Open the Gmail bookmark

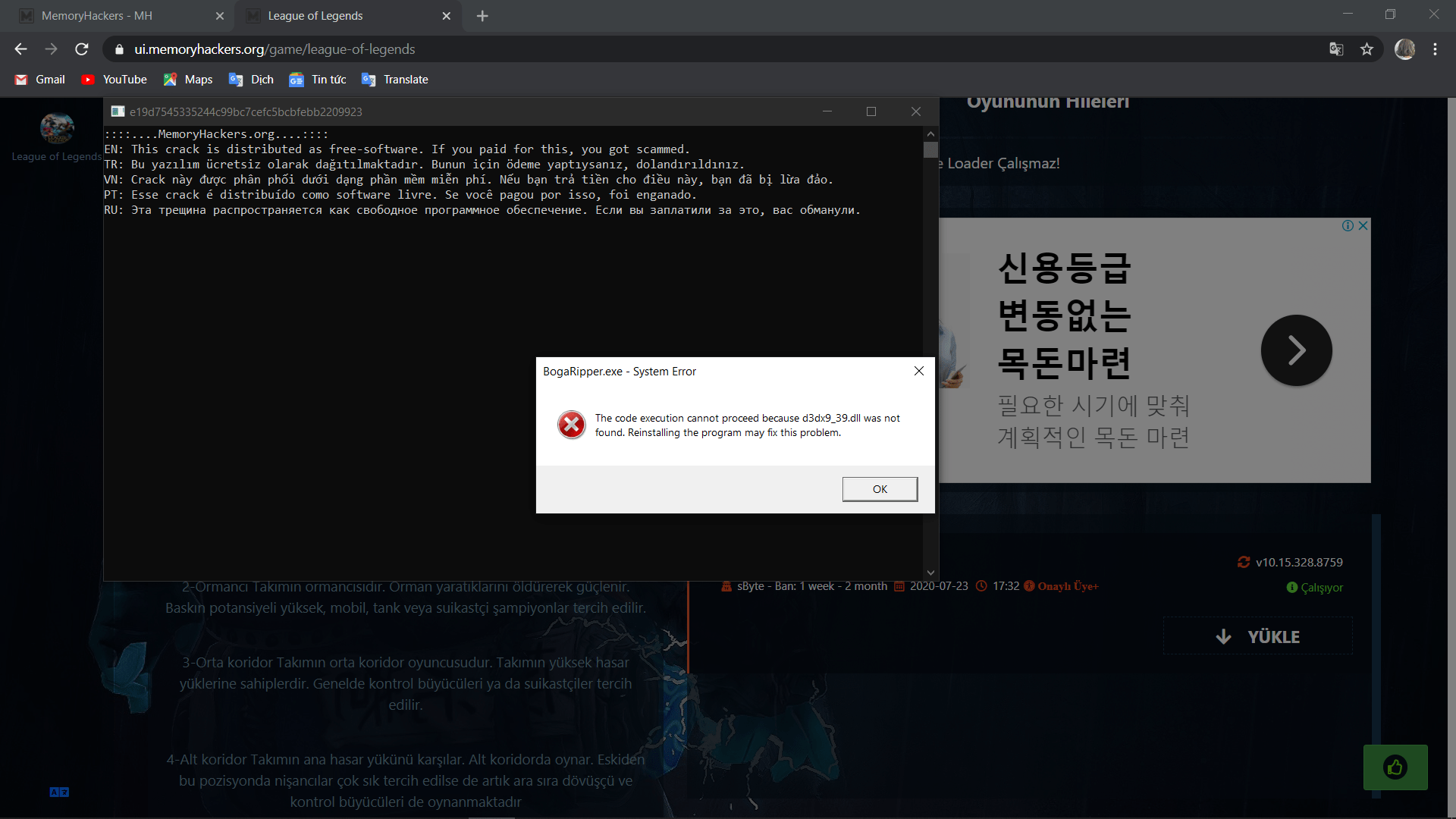(41, 80)
